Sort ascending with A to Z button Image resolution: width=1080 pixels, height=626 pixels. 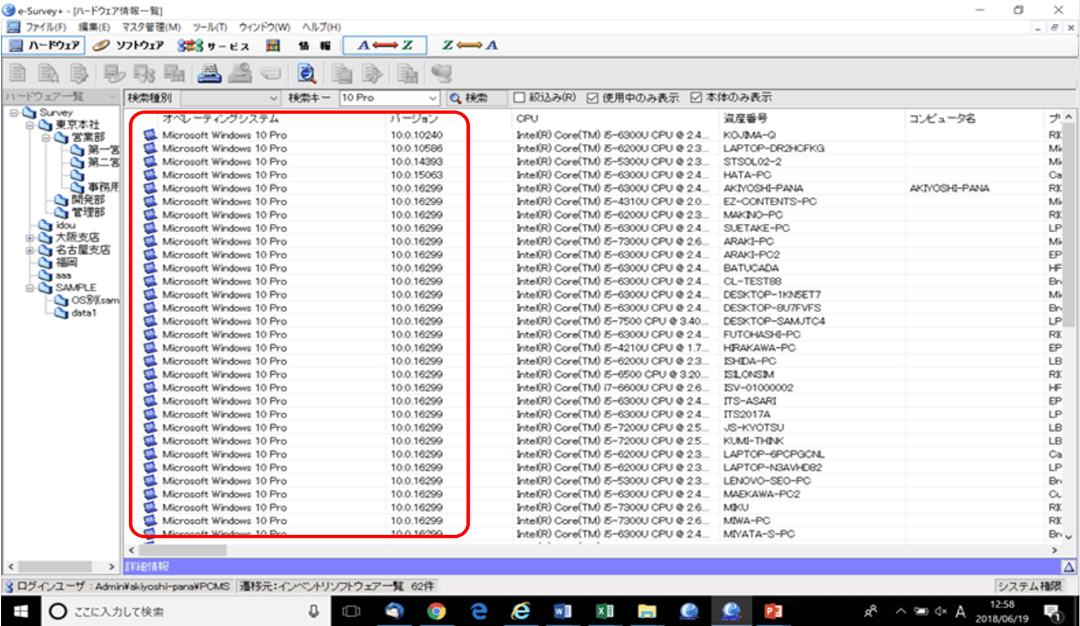[x=385, y=45]
